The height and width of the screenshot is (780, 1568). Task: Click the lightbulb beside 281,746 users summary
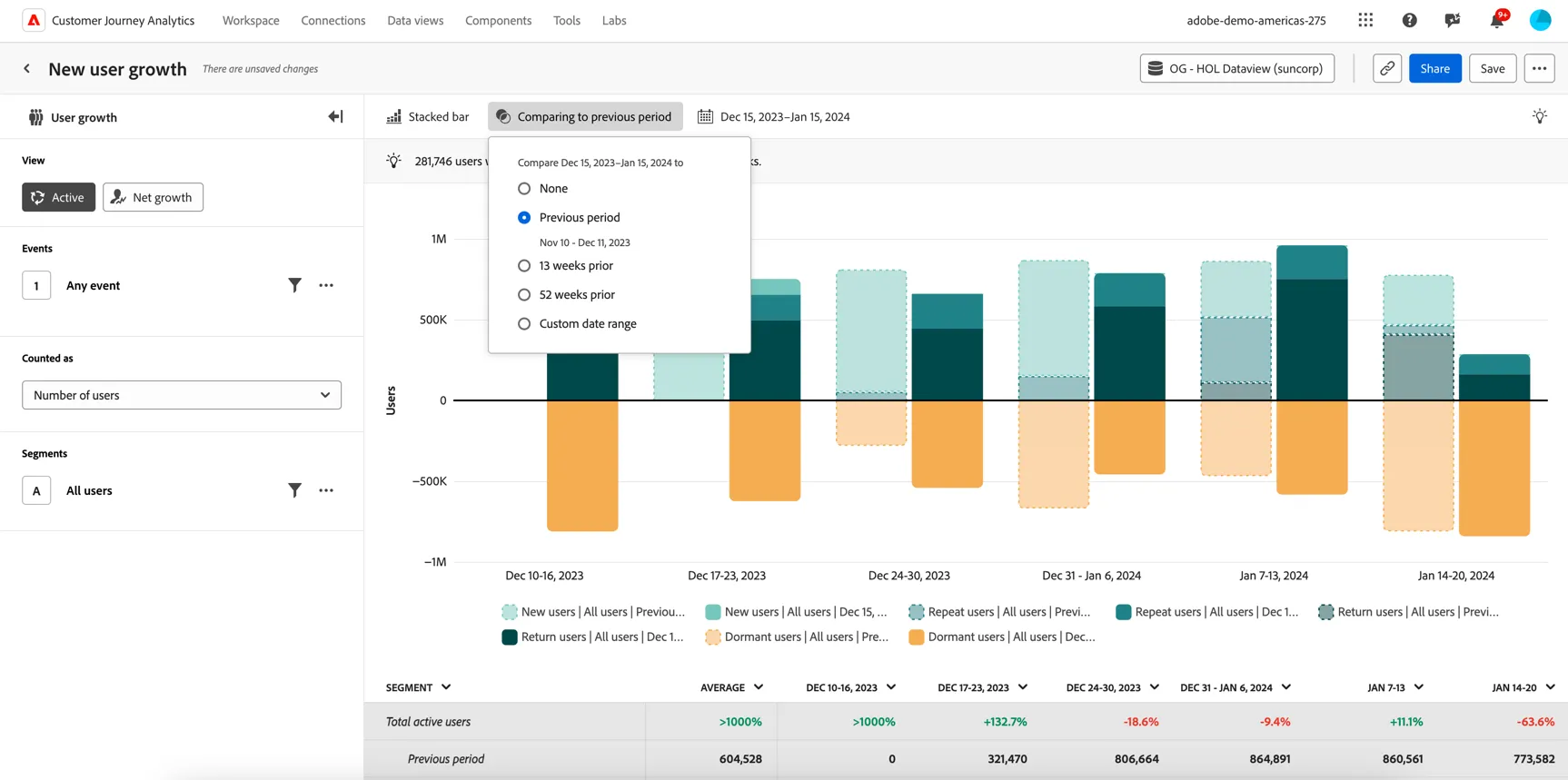393,161
